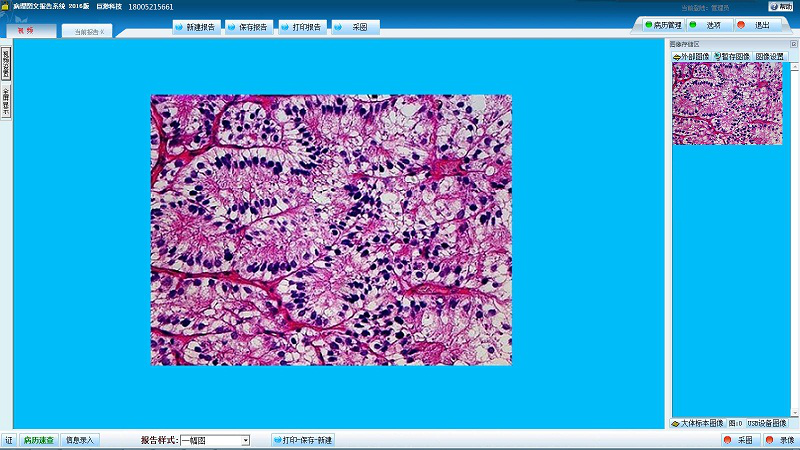
Task: Open 病历管理 (case management)
Action: point(662,25)
